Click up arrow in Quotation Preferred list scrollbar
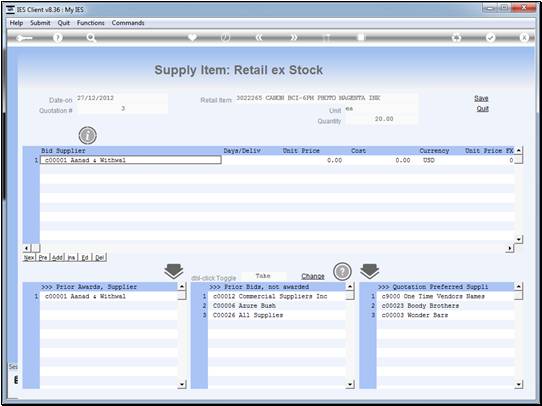542x406 pixels. point(518,286)
